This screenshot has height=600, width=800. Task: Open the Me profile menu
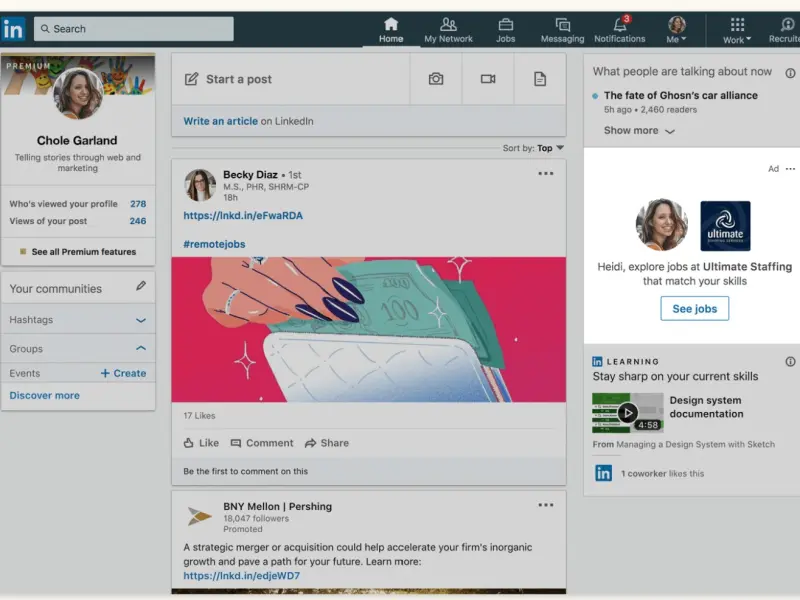pyautogui.click(x=677, y=28)
